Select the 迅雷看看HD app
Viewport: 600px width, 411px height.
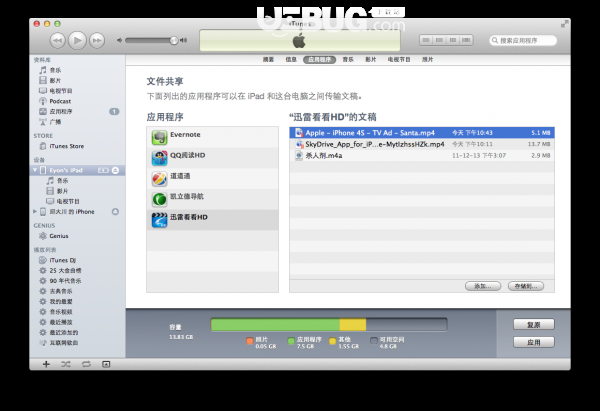tap(212, 220)
